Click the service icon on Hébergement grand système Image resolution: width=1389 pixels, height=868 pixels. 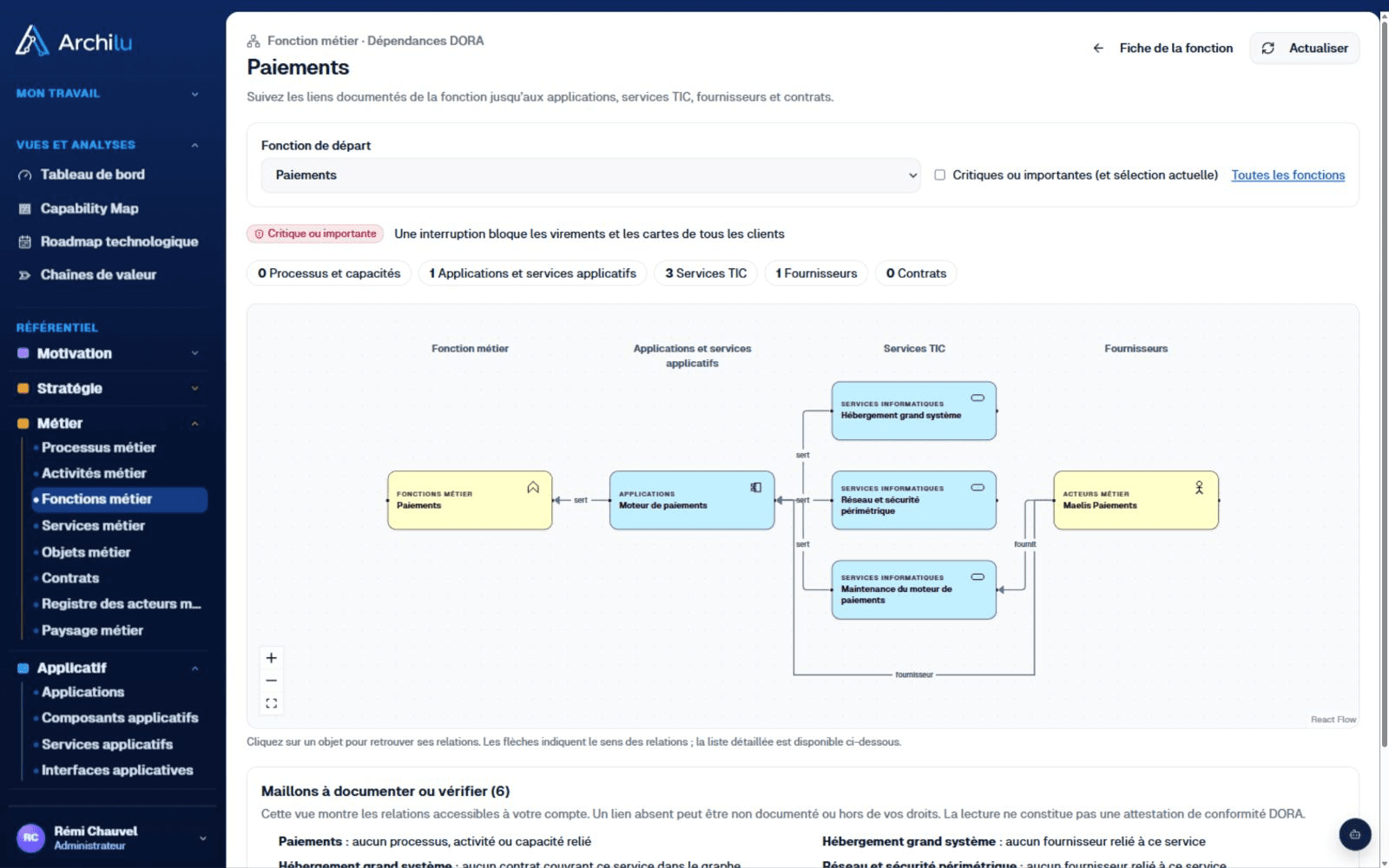(978, 398)
